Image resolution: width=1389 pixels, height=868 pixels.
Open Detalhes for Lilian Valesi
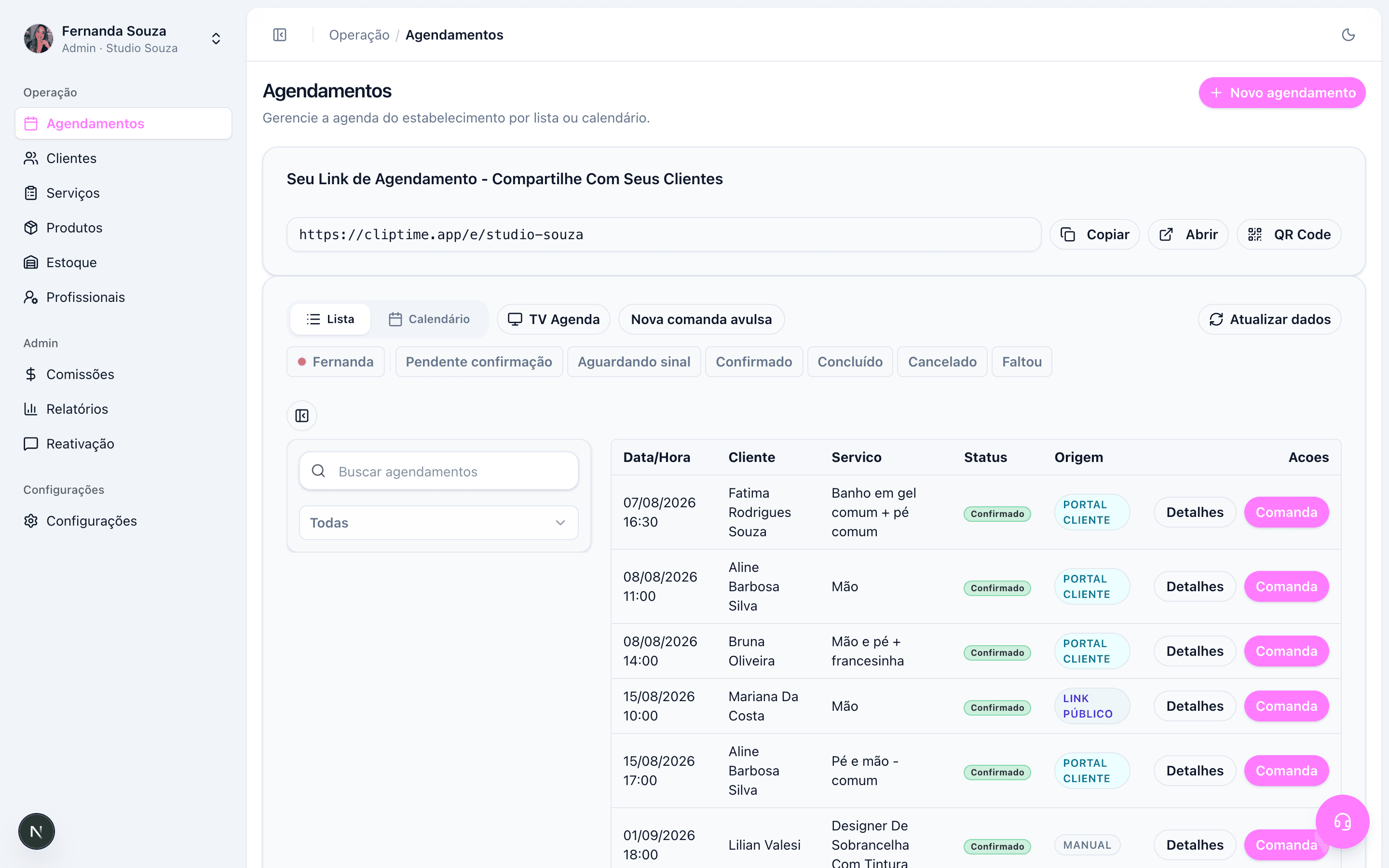click(1195, 845)
